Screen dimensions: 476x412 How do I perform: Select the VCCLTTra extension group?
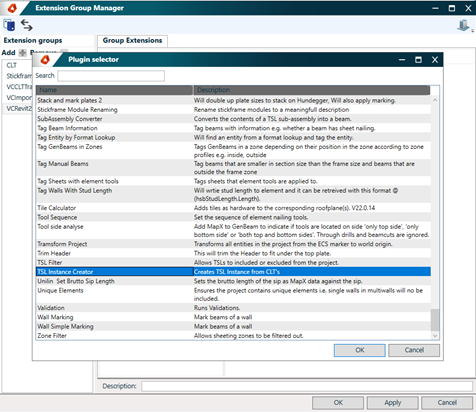click(19, 87)
